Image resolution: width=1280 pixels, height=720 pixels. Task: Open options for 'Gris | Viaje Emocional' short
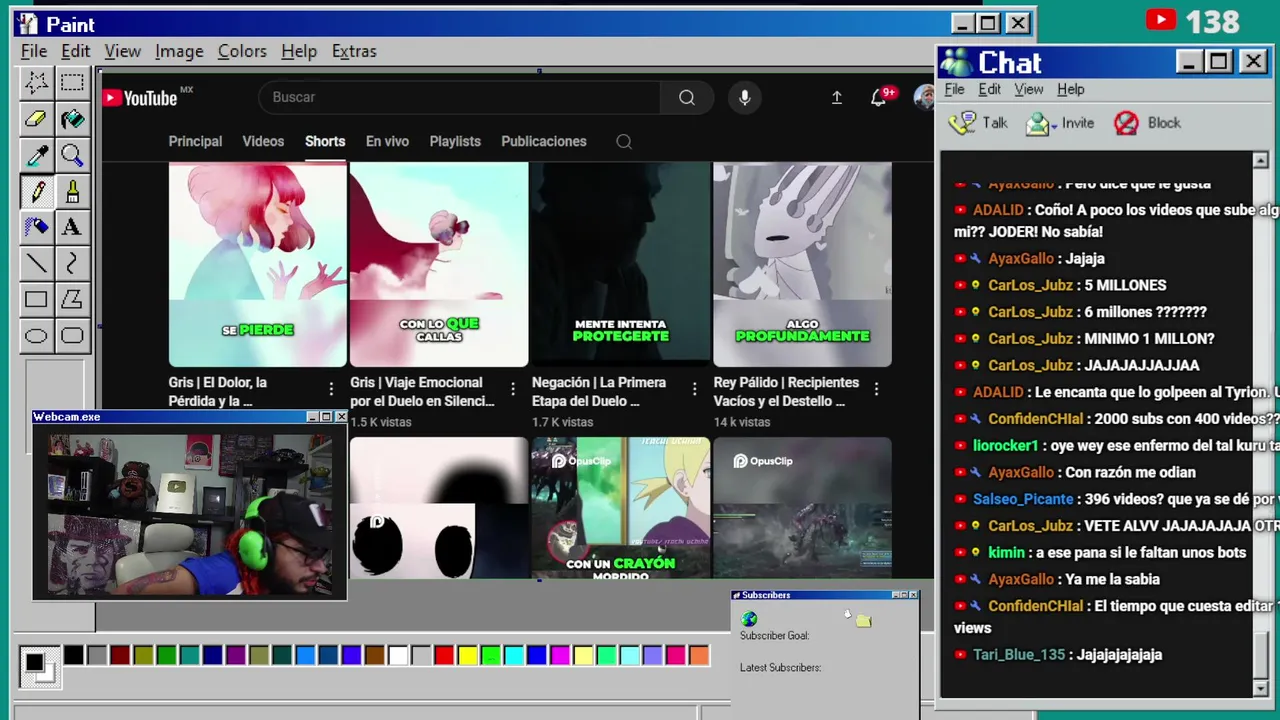coord(513,388)
